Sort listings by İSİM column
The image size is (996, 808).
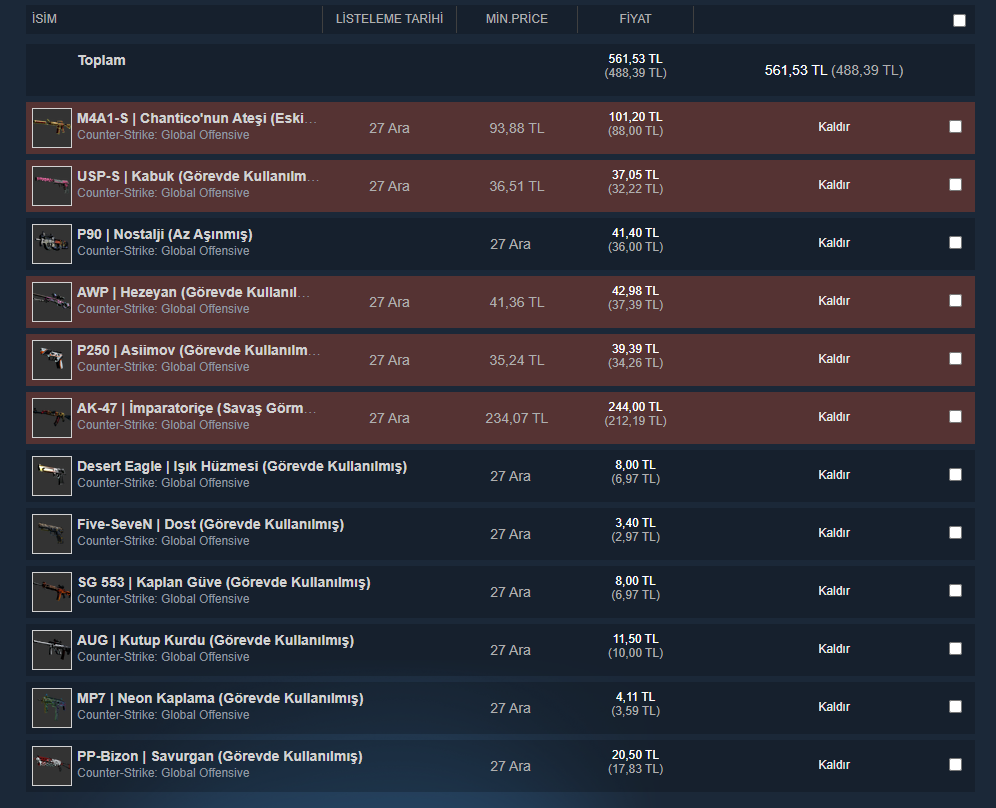(x=44, y=19)
